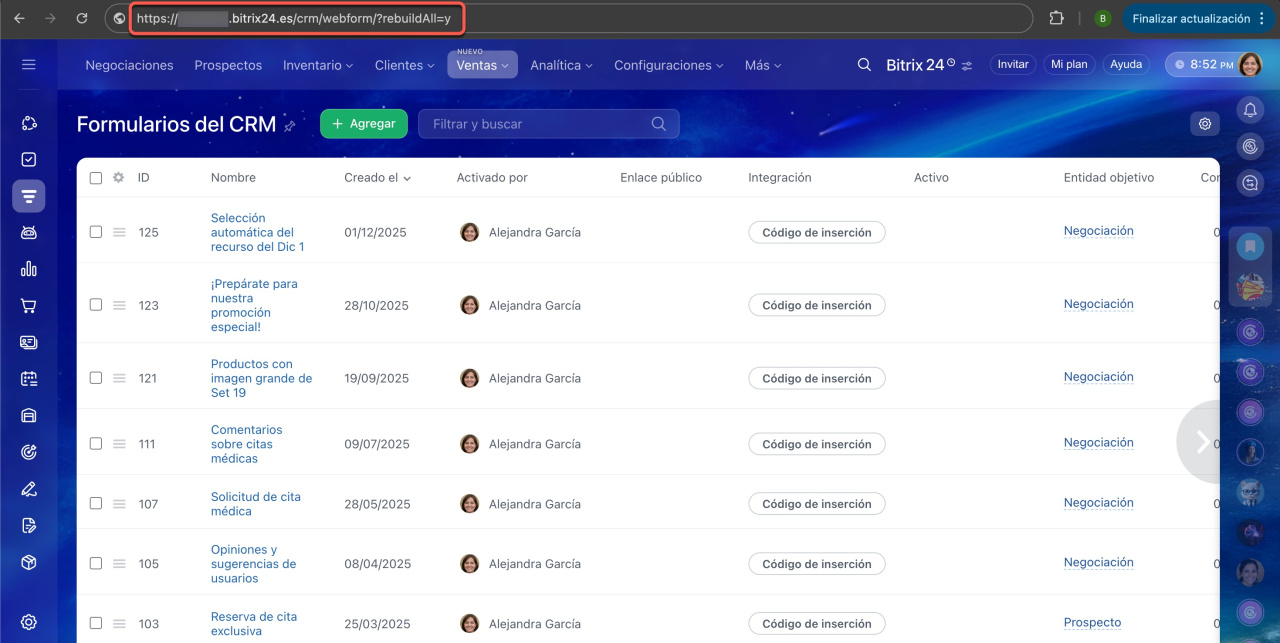Image resolution: width=1280 pixels, height=643 pixels.
Task: Switch to the Prospectos tab
Action: (x=228, y=65)
